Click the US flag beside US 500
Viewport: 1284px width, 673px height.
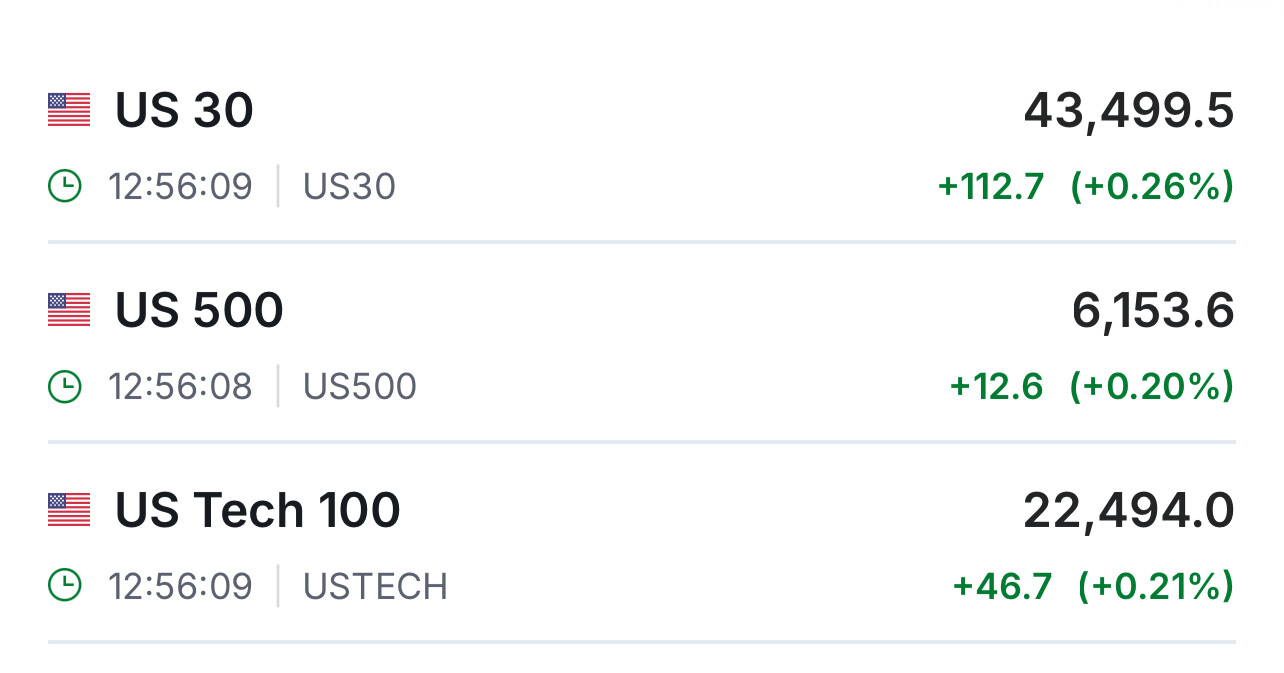(x=69, y=310)
